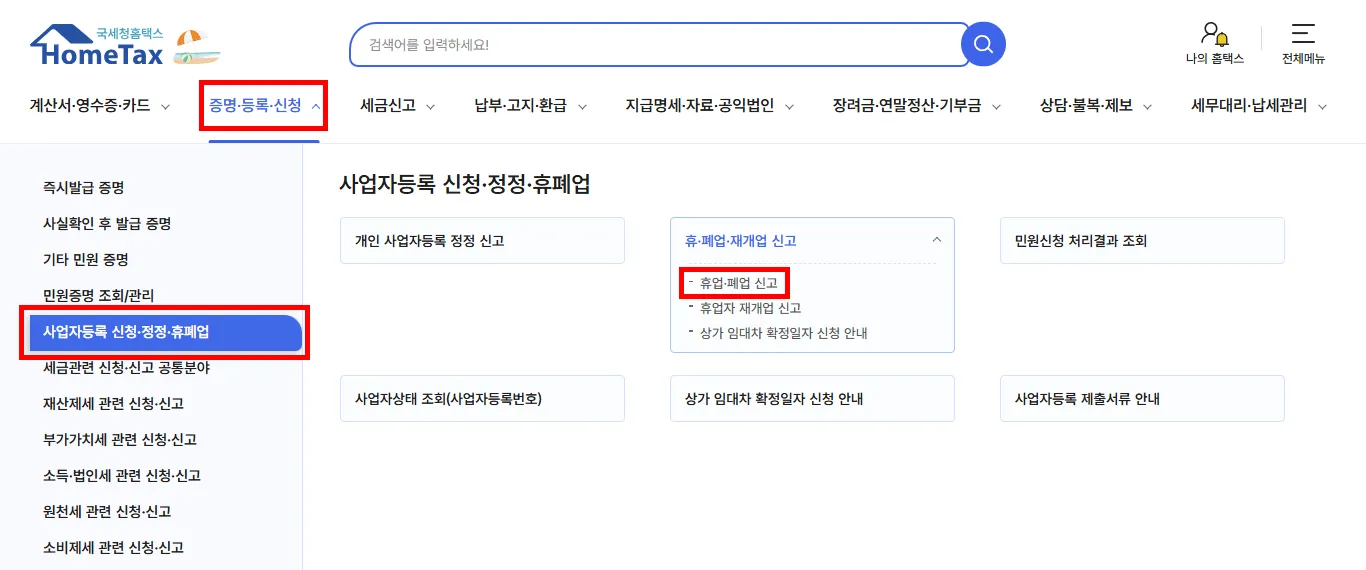
Task: Collapse 휴·폐업·재개업 신고 with its chevron
Action: coord(936,240)
